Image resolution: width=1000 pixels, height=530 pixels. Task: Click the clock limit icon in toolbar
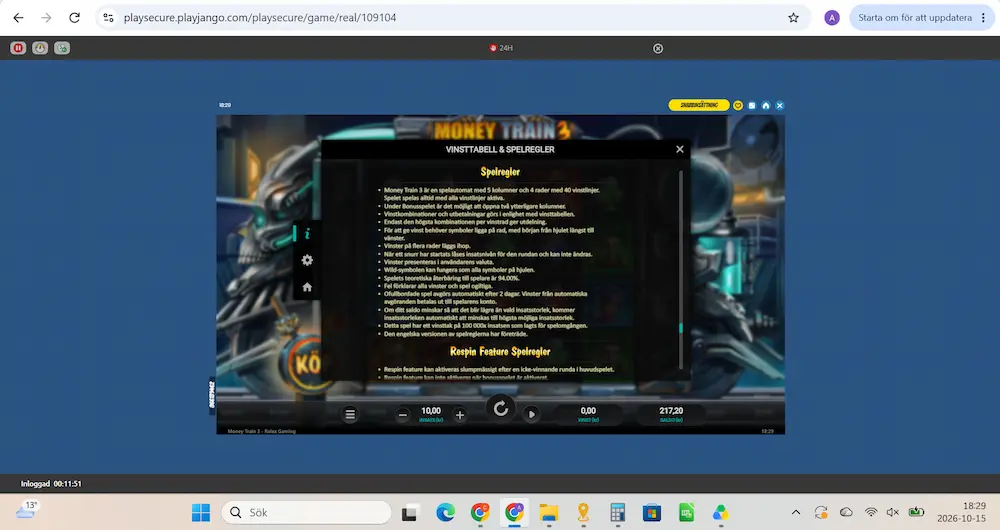(x=40, y=48)
